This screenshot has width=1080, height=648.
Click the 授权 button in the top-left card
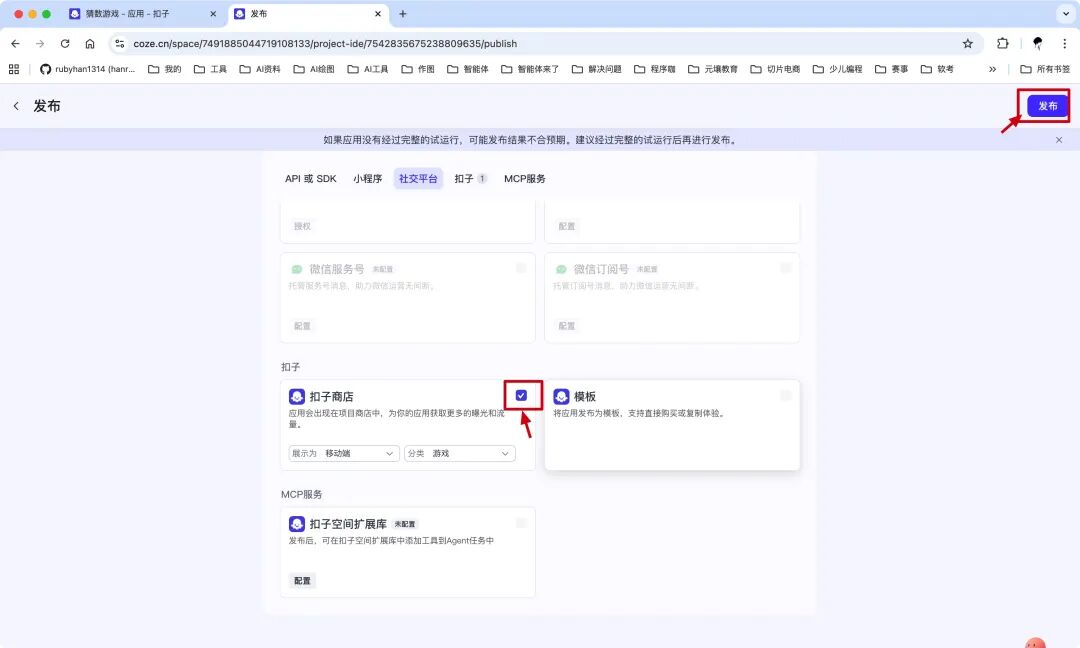[x=302, y=226]
